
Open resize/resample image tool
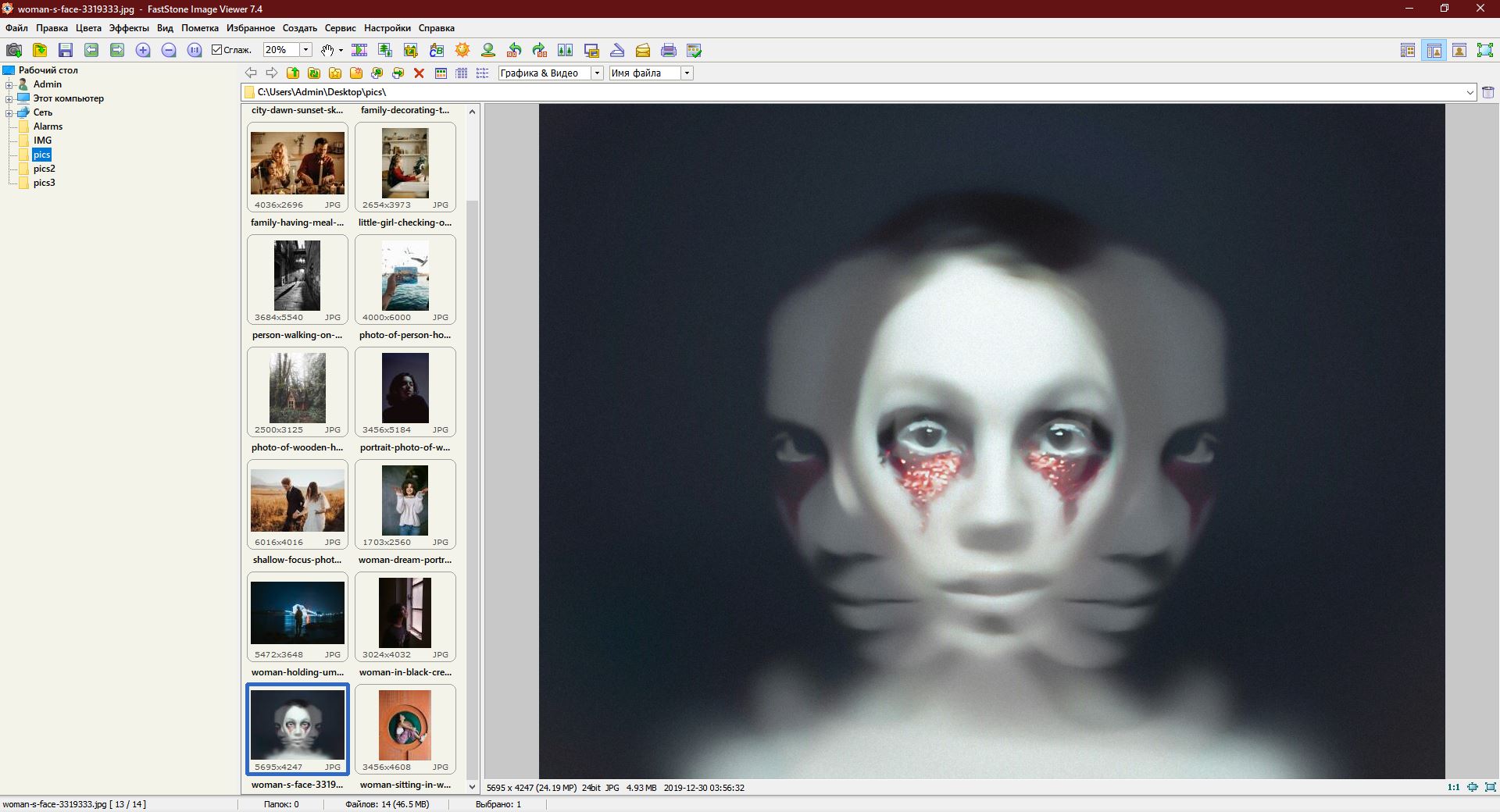(385, 50)
